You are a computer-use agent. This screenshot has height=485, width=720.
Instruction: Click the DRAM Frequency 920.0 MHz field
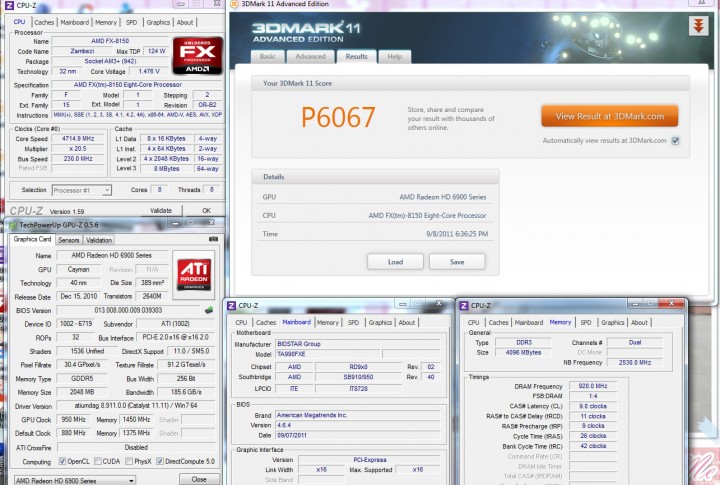pos(593,386)
